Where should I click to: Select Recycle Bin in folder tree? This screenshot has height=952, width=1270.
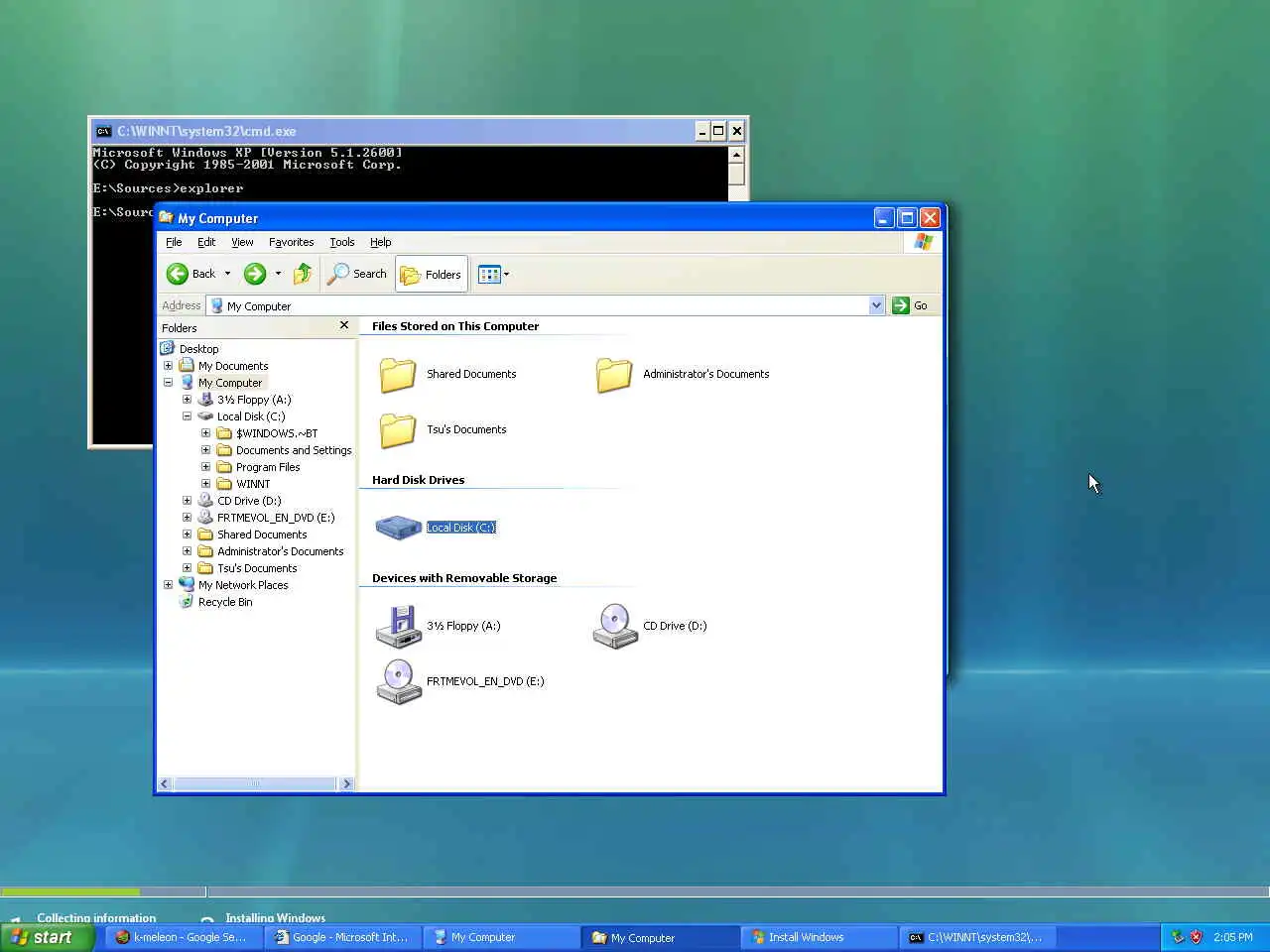[x=224, y=602]
